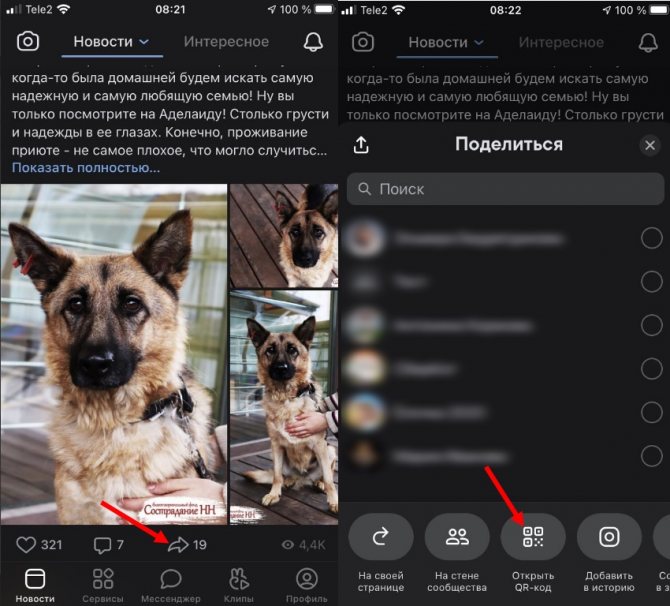
Task: Select third contact radio circle
Action: [652, 325]
